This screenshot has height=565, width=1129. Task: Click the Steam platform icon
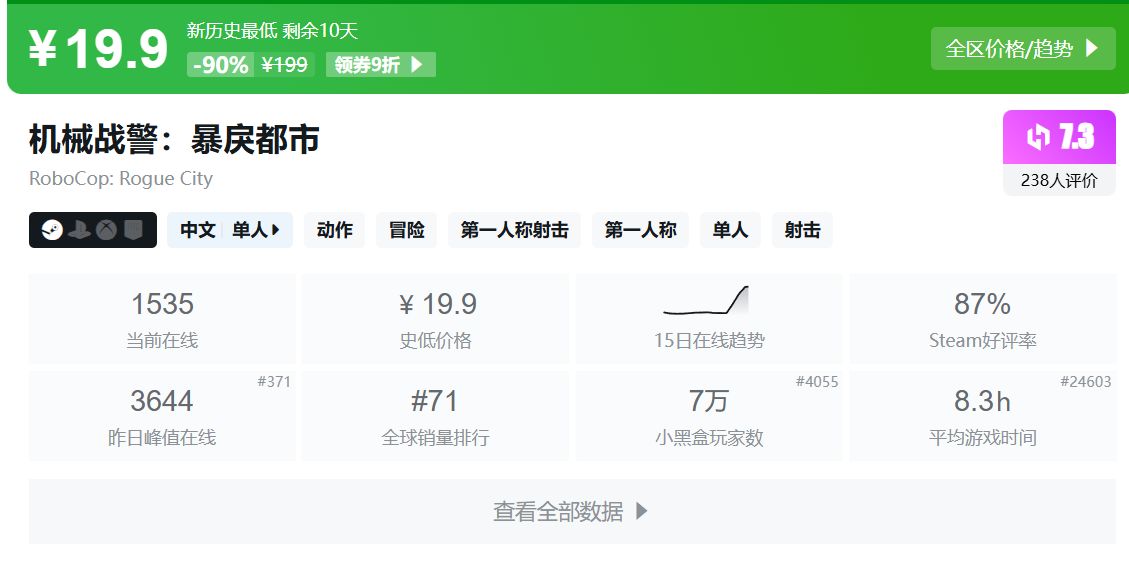52,230
